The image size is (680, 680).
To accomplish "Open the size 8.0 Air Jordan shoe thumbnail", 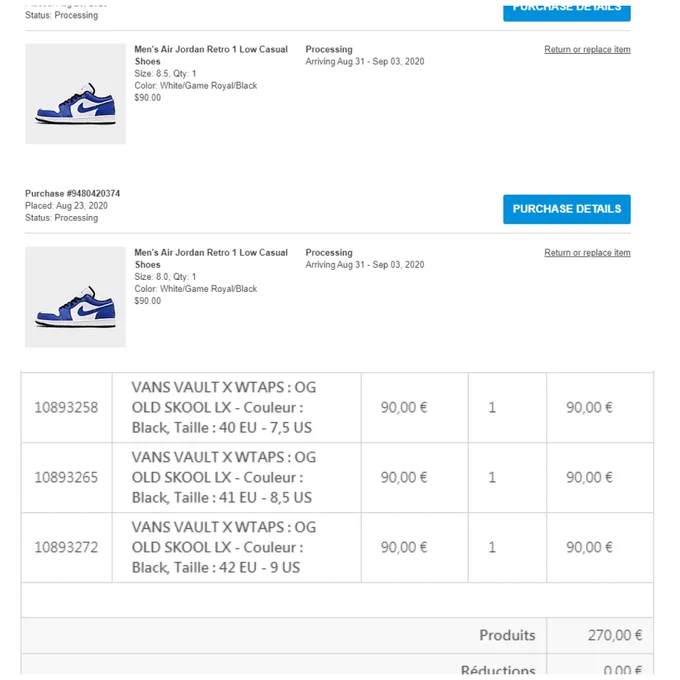I will point(75,297).
